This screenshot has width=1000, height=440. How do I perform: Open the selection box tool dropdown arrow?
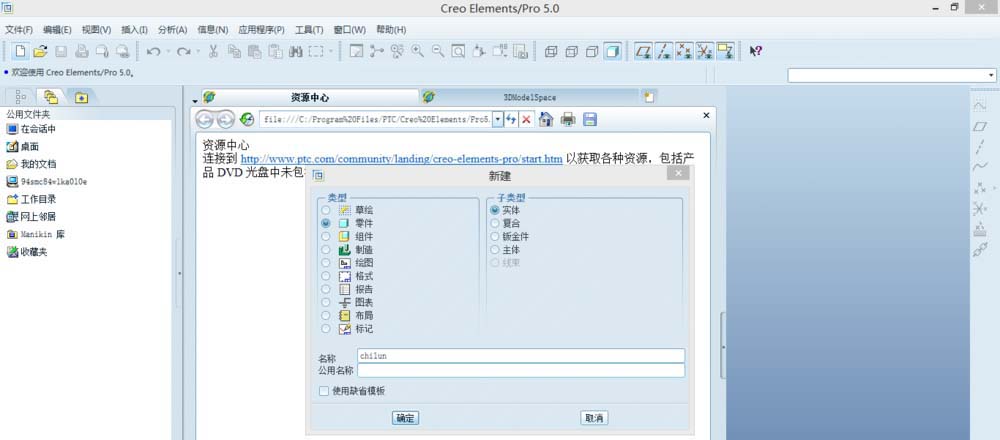point(331,52)
